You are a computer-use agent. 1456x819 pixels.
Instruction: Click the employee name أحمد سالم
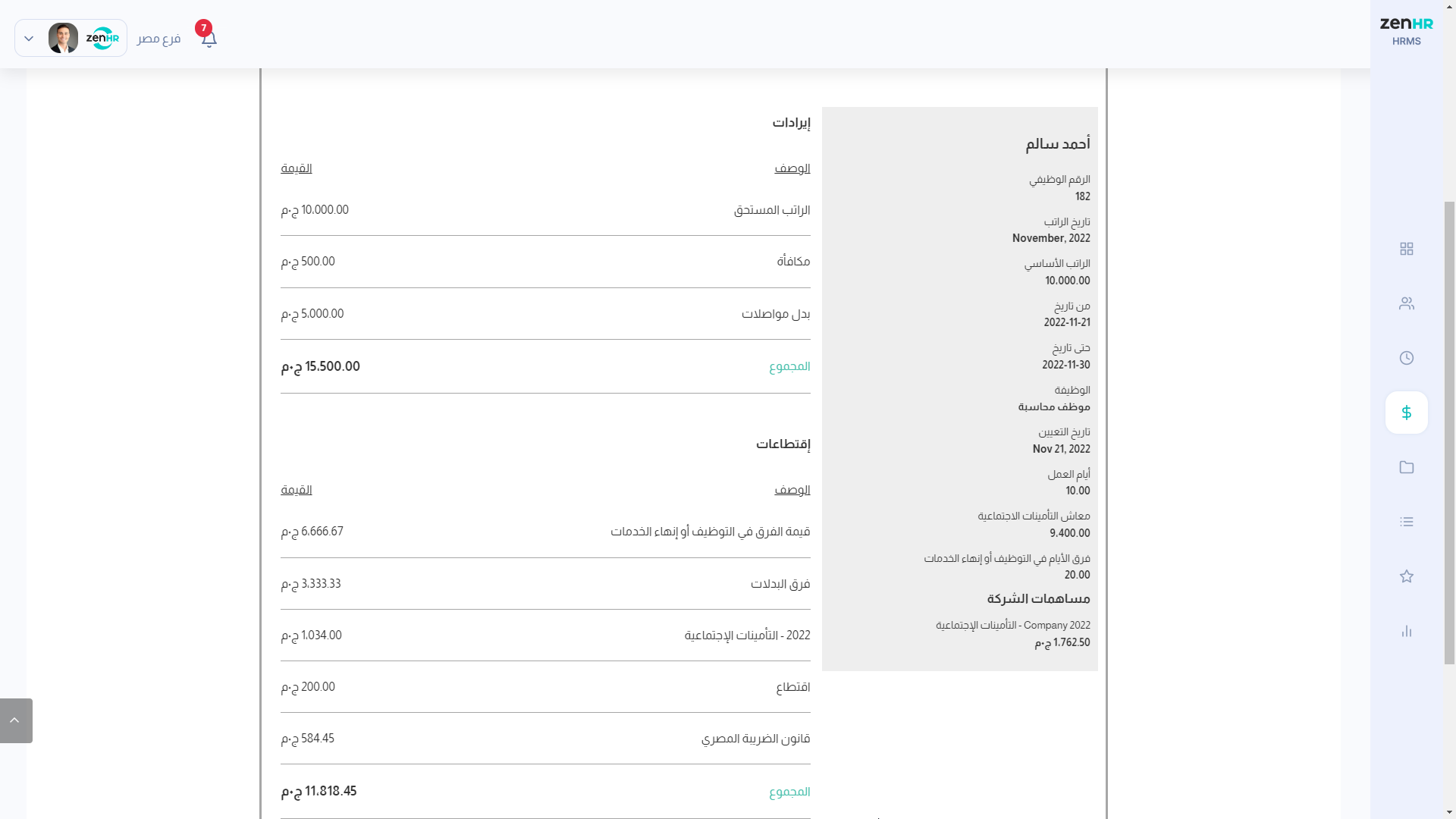click(x=1057, y=144)
